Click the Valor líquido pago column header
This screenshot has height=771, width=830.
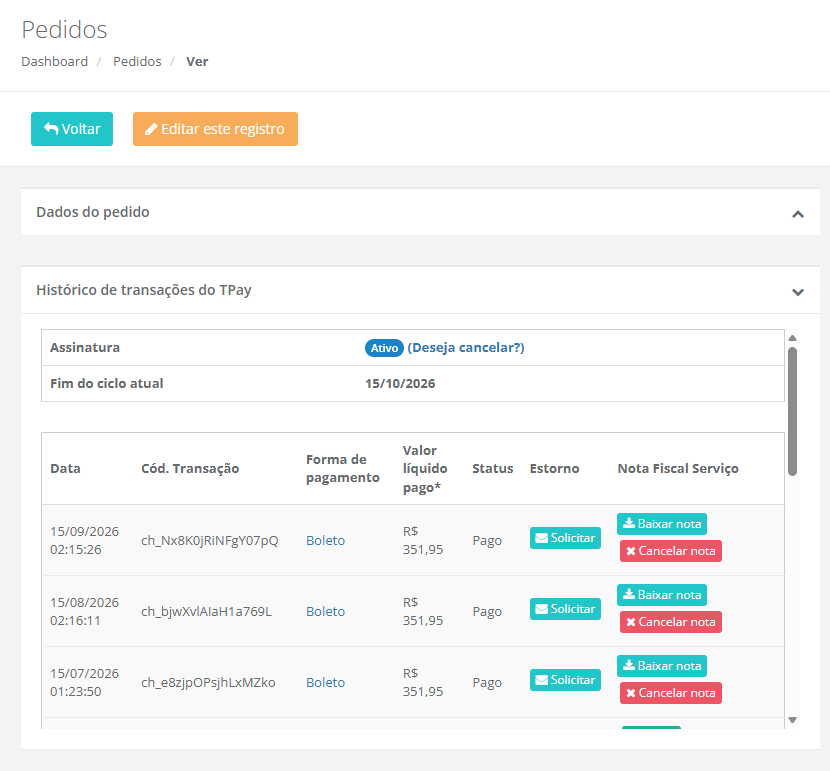point(425,468)
